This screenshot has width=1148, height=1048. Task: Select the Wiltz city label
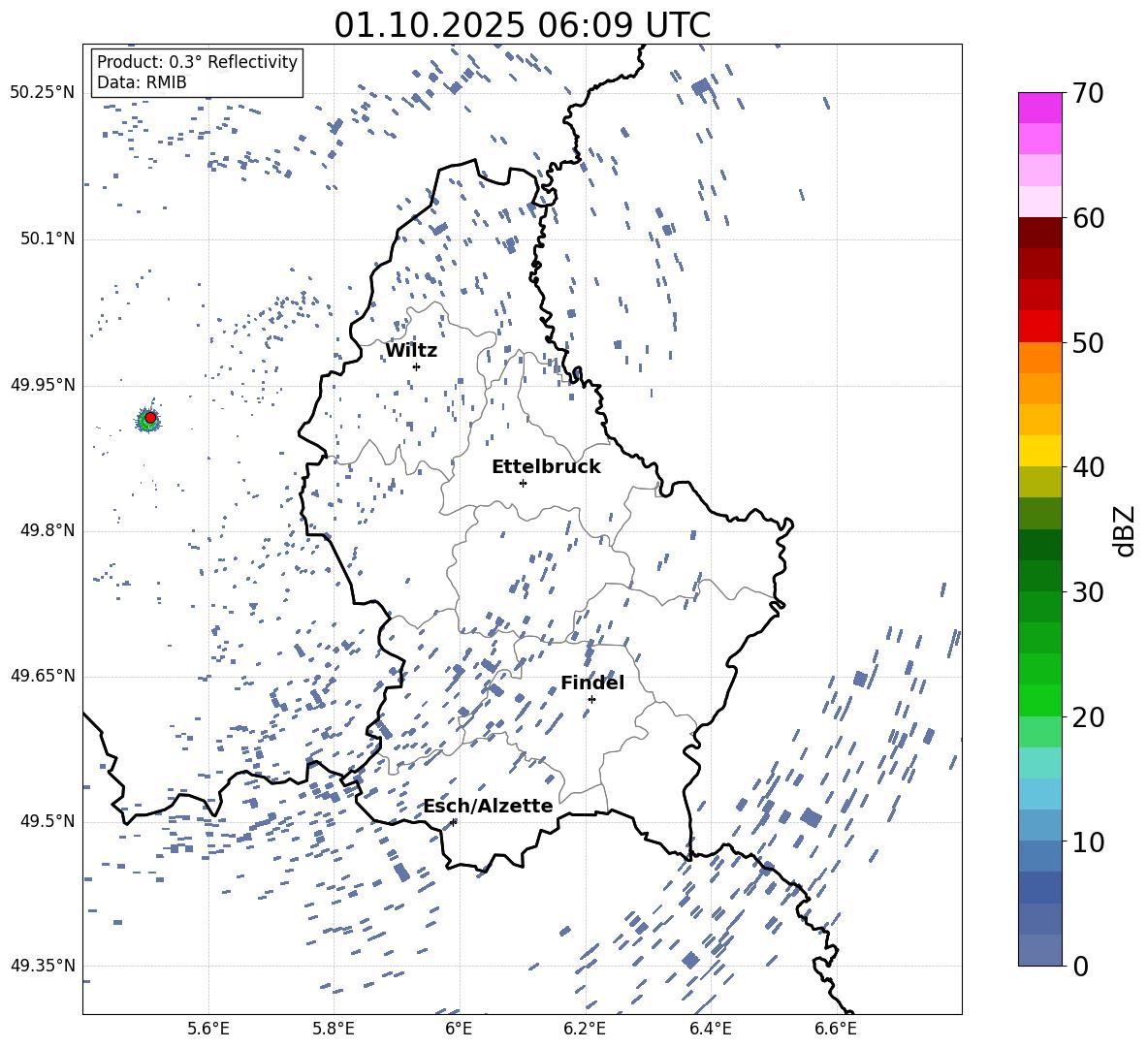(411, 351)
